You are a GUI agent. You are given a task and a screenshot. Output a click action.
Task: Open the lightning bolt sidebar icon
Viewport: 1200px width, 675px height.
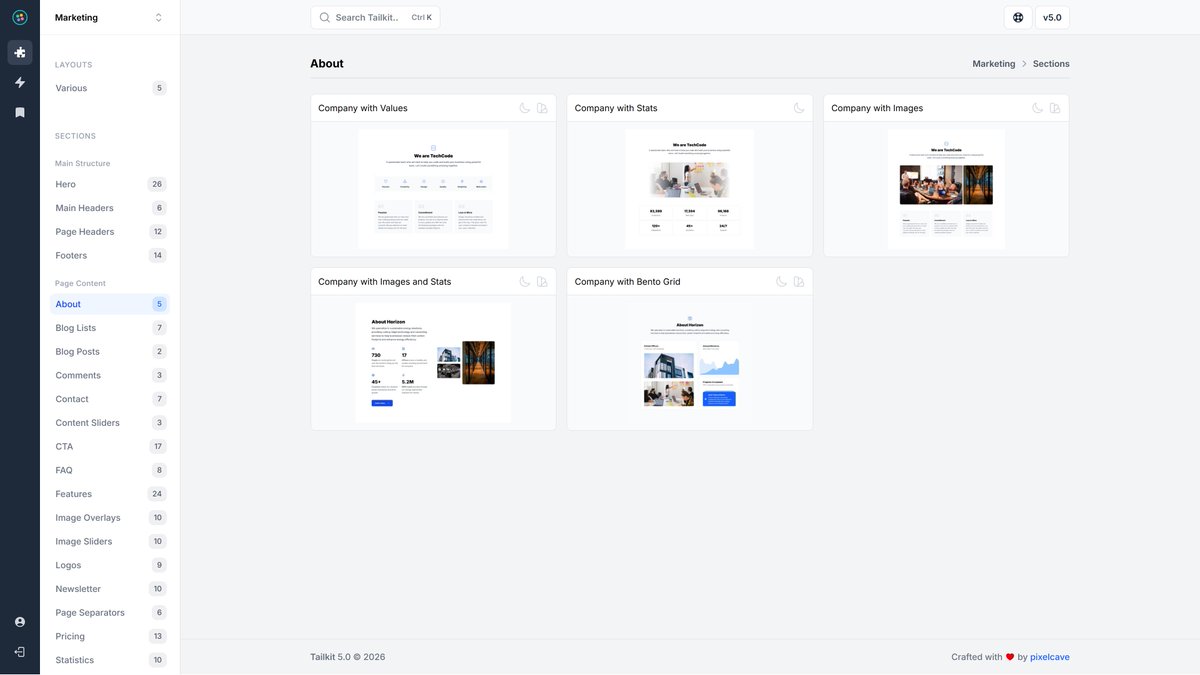click(x=20, y=82)
